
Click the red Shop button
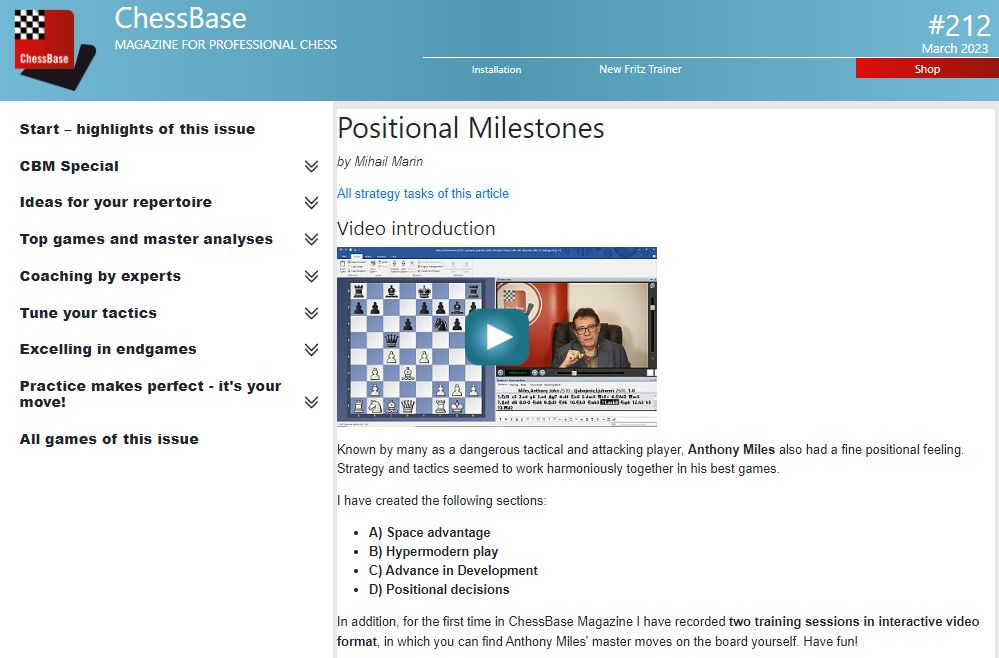pos(926,68)
